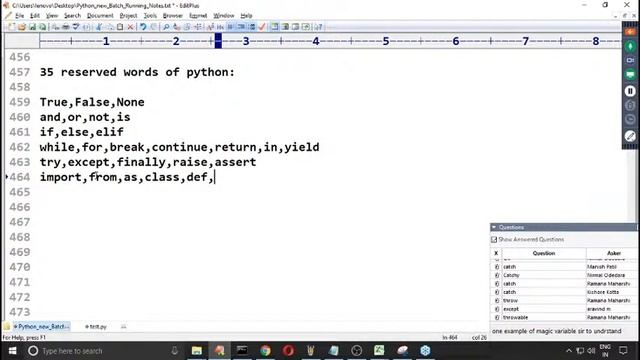
Task: Select the 'except' question row
Action: [x=563, y=309]
